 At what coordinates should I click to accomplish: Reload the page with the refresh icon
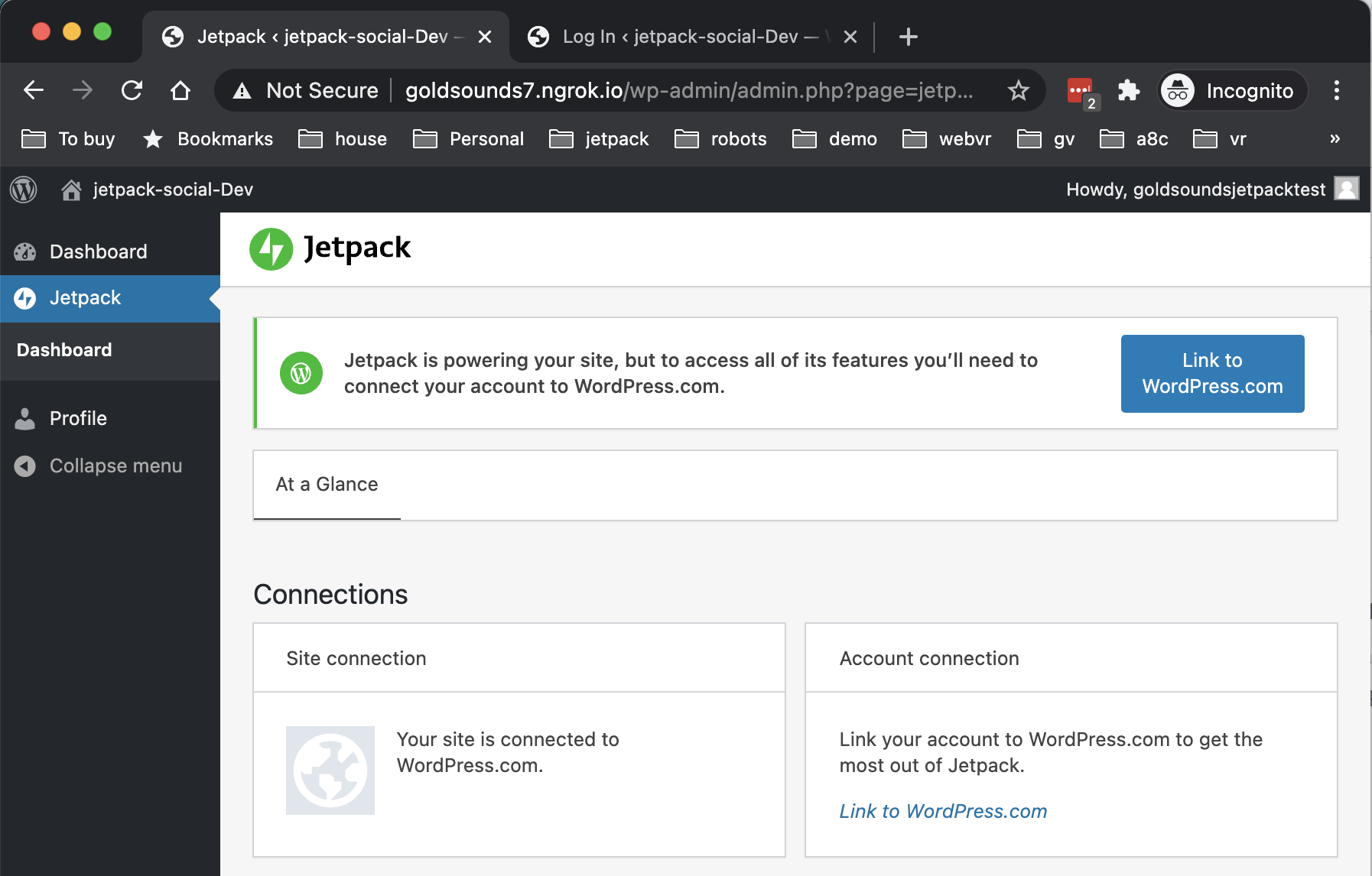point(132,90)
